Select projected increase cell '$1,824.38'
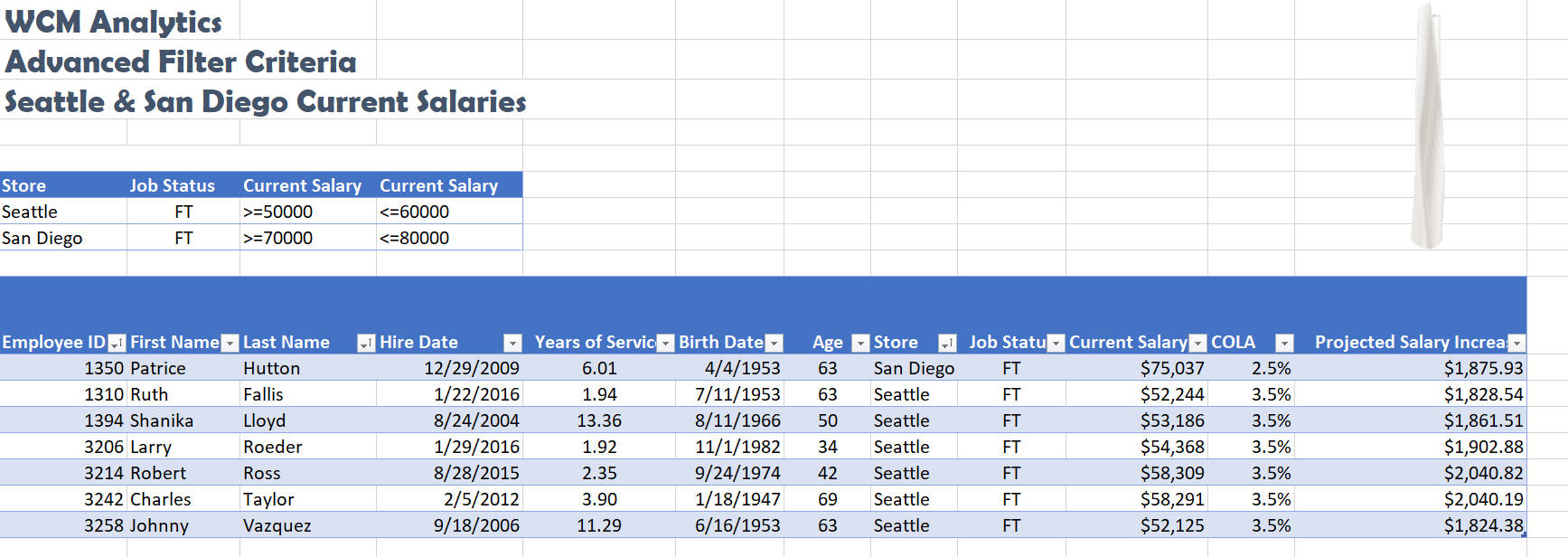1568x557 pixels. (x=1411, y=525)
